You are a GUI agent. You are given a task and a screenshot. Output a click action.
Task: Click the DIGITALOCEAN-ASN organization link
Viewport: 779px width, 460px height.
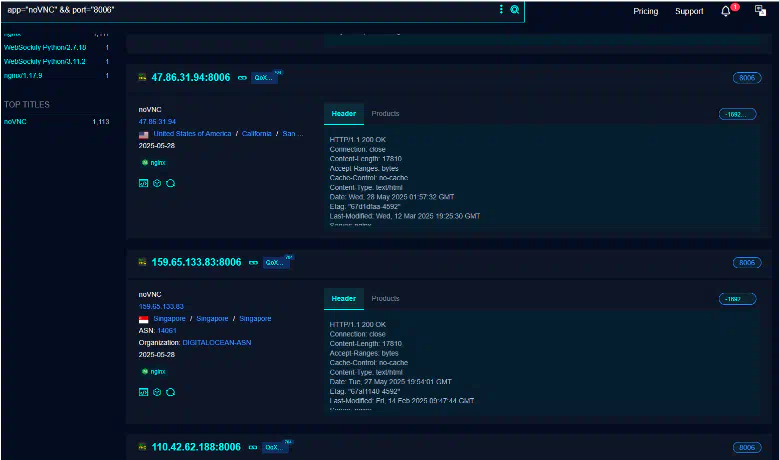pyautogui.click(x=217, y=342)
